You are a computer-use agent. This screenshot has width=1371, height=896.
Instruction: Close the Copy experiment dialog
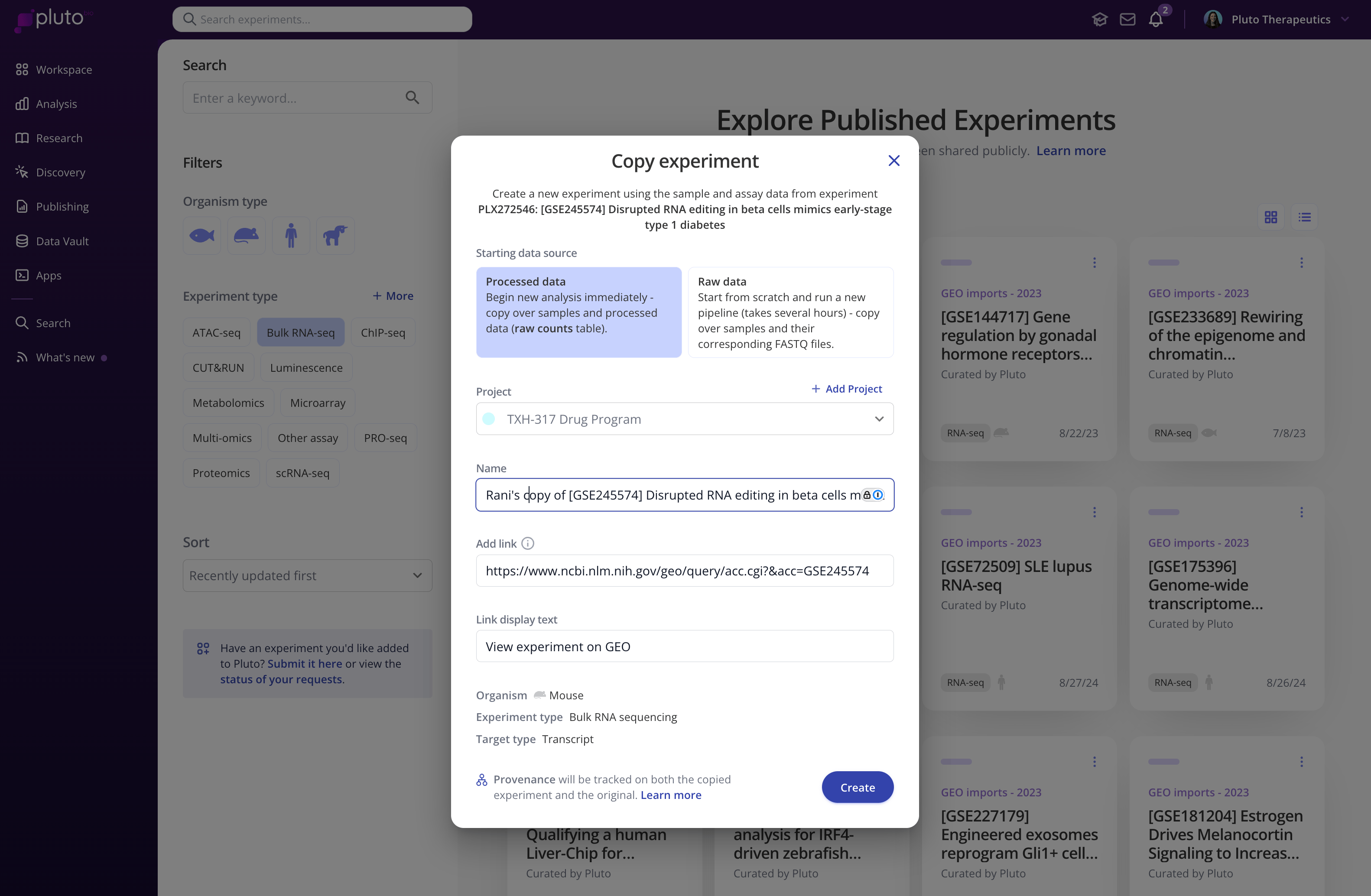893,161
